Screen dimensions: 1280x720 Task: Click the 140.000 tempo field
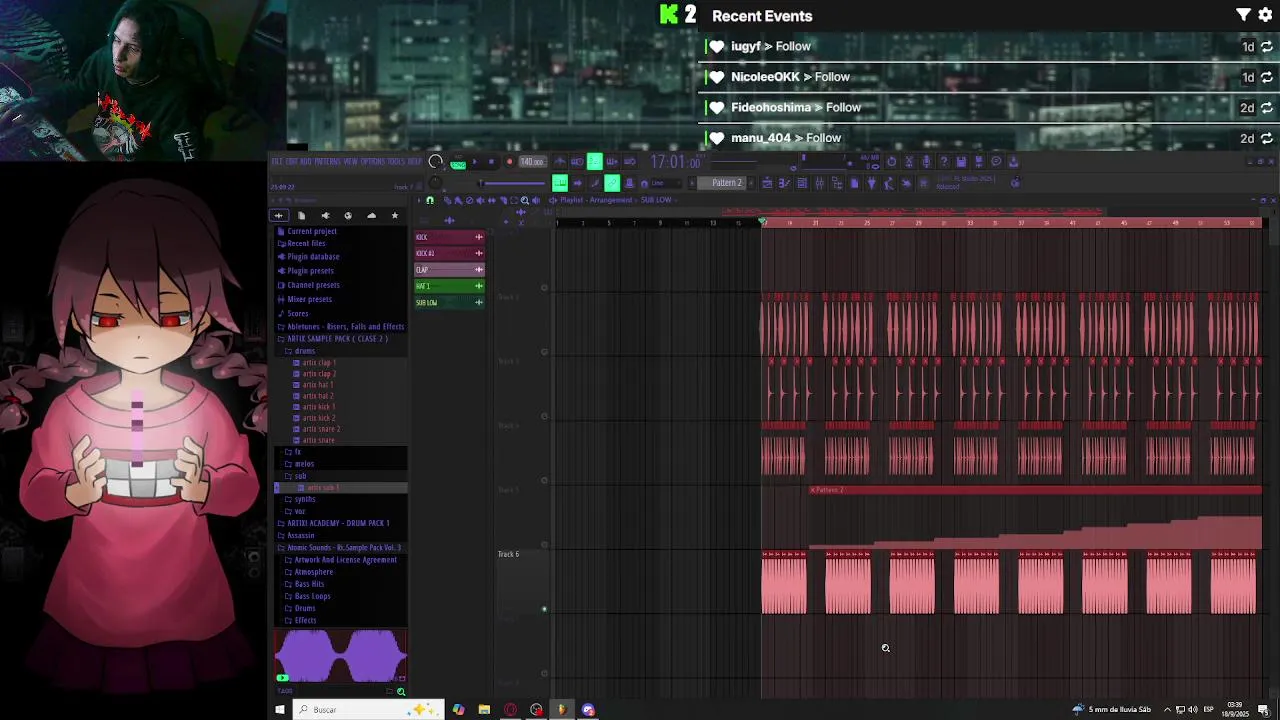click(x=533, y=162)
